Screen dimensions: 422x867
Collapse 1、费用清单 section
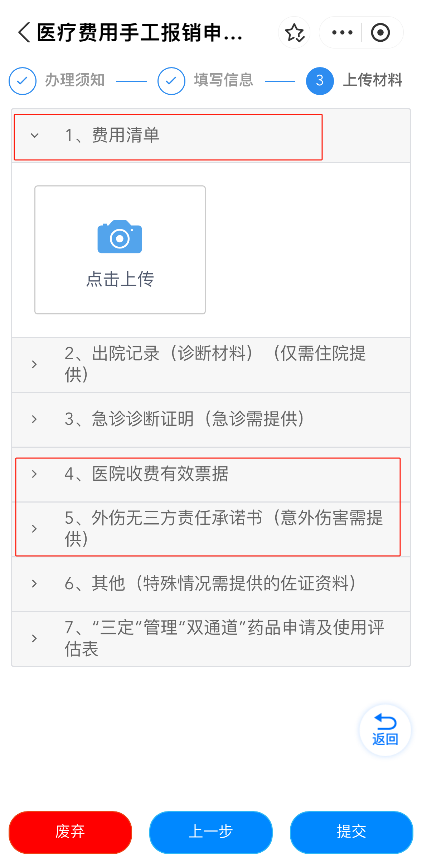point(211,135)
